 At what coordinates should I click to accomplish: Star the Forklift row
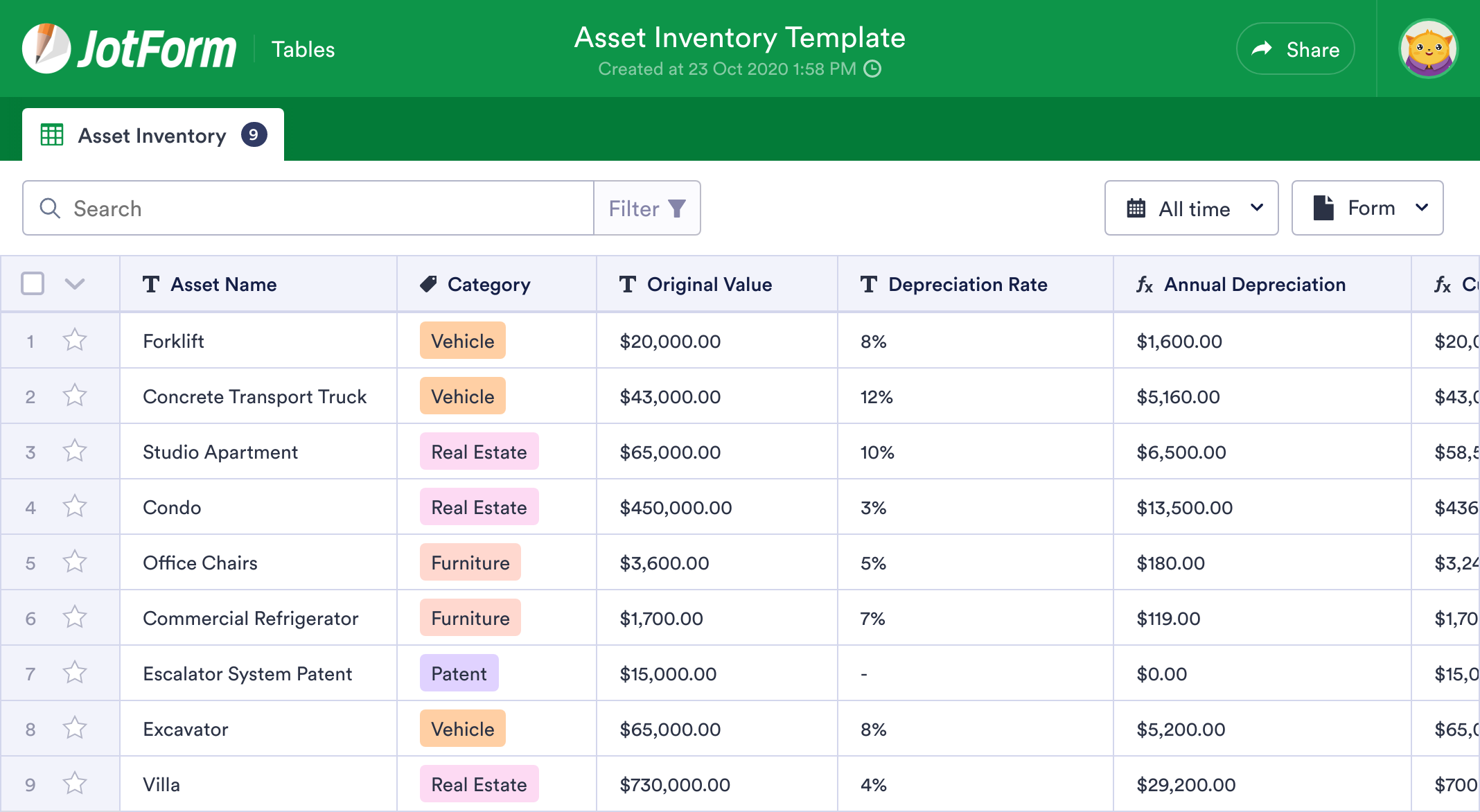74,340
